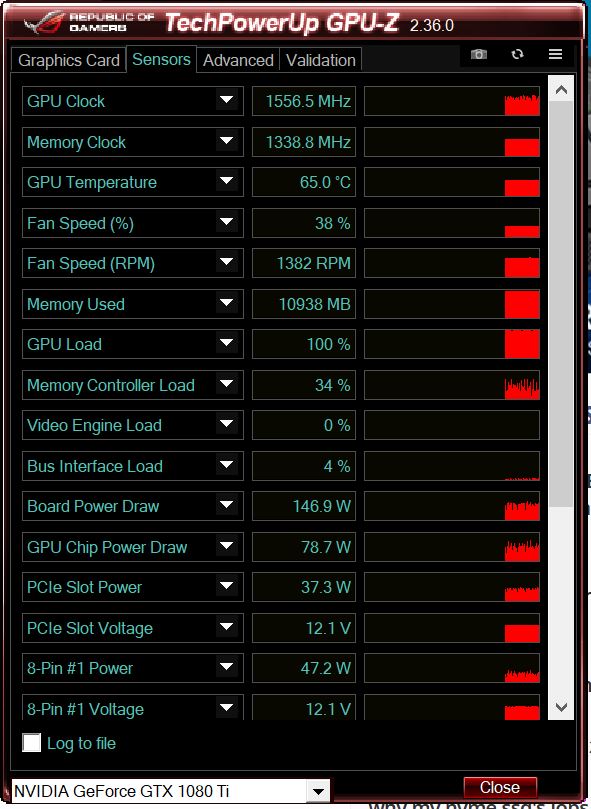Go to the Validation tab
The image size is (591, 809).
pyautogui.click(x=321, y=60)
